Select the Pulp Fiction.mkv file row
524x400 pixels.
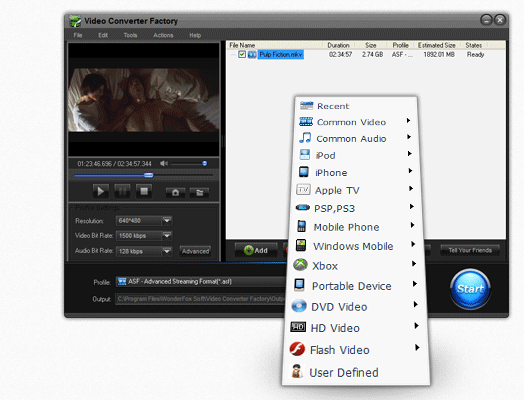pyautogui.click(x=366, y=54)
